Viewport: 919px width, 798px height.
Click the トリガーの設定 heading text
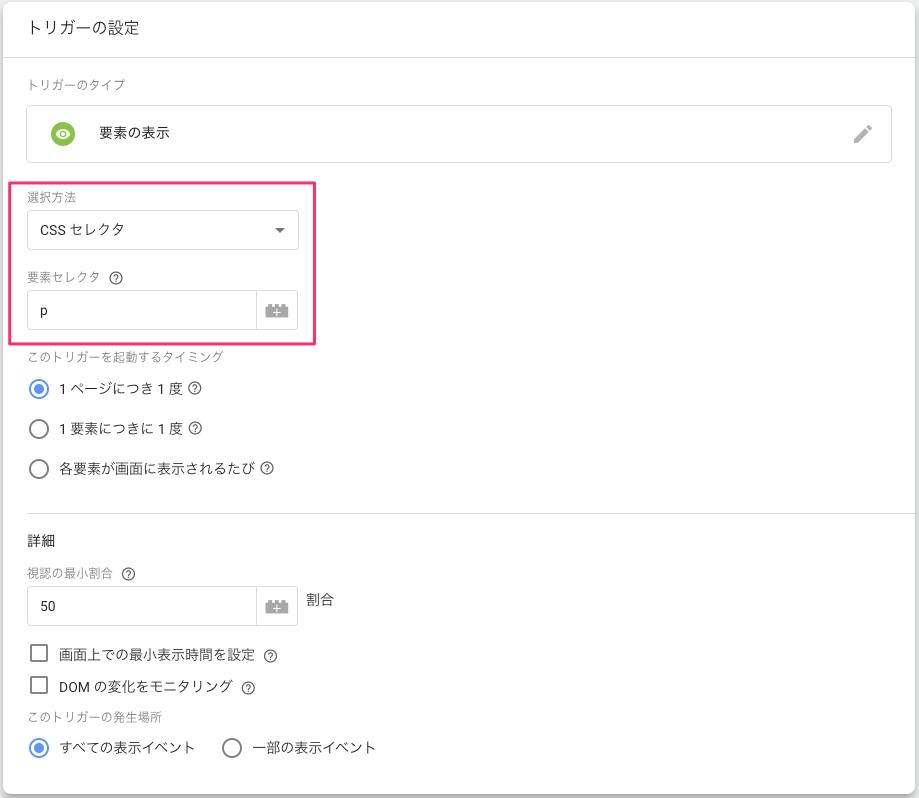pos(84,28)
